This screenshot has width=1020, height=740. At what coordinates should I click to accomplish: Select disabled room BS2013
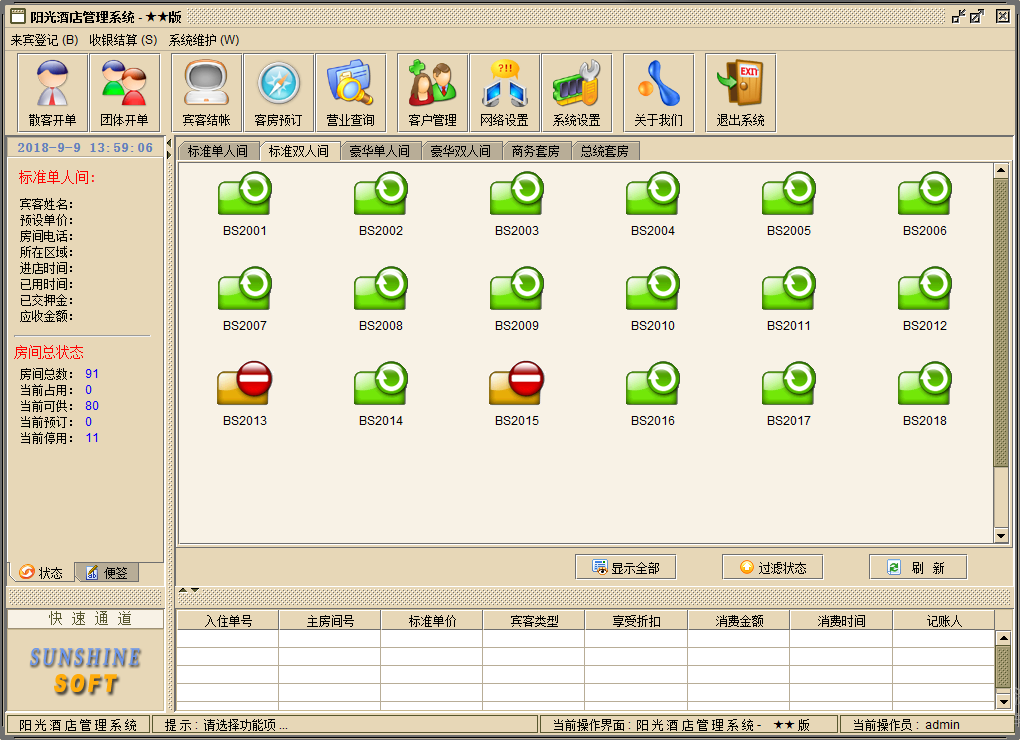[245, 392]
